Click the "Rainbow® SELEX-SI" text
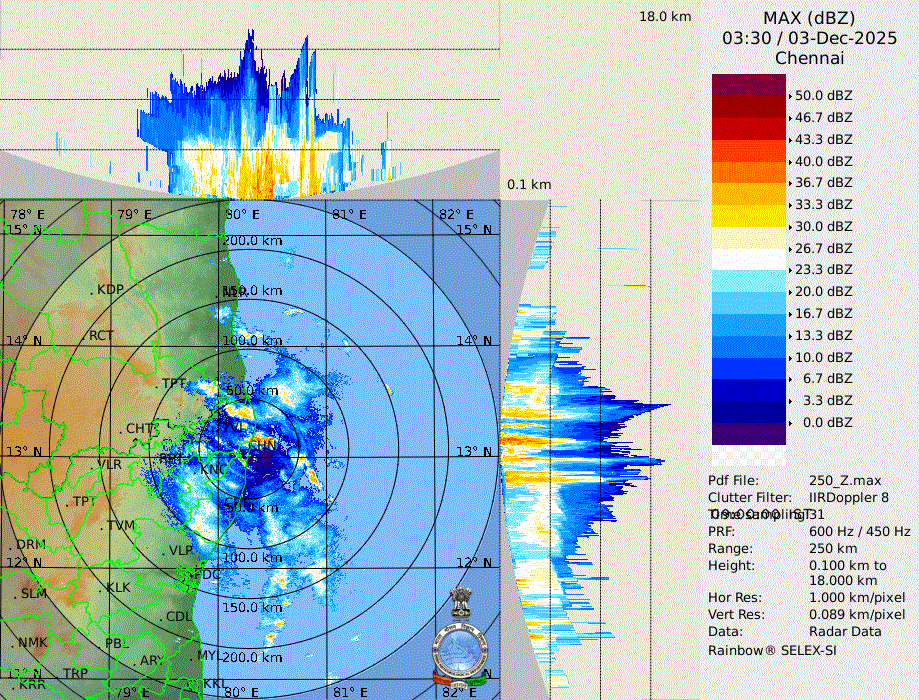 point(772,651)
